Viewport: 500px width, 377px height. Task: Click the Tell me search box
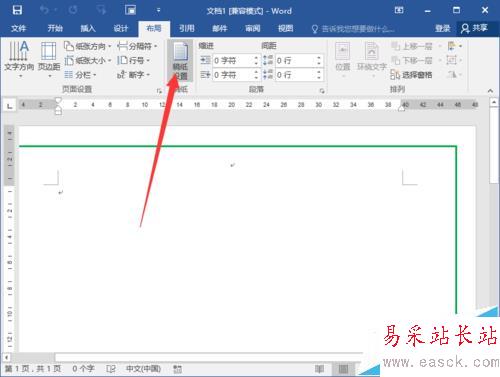(x=353, y=29)
